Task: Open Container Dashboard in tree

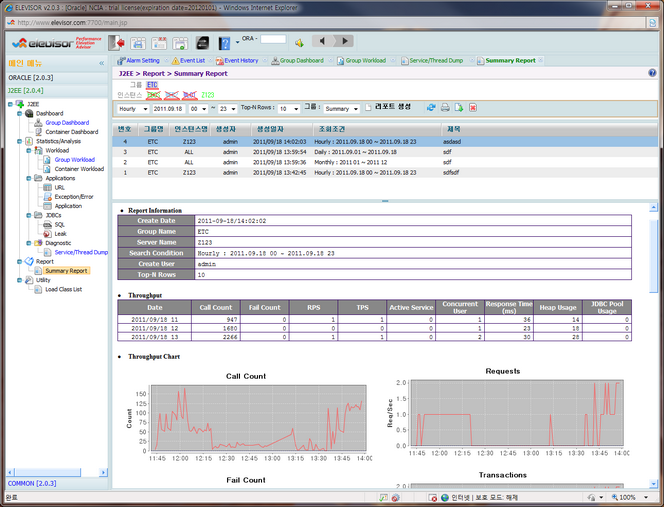Action: pos(72,132)
